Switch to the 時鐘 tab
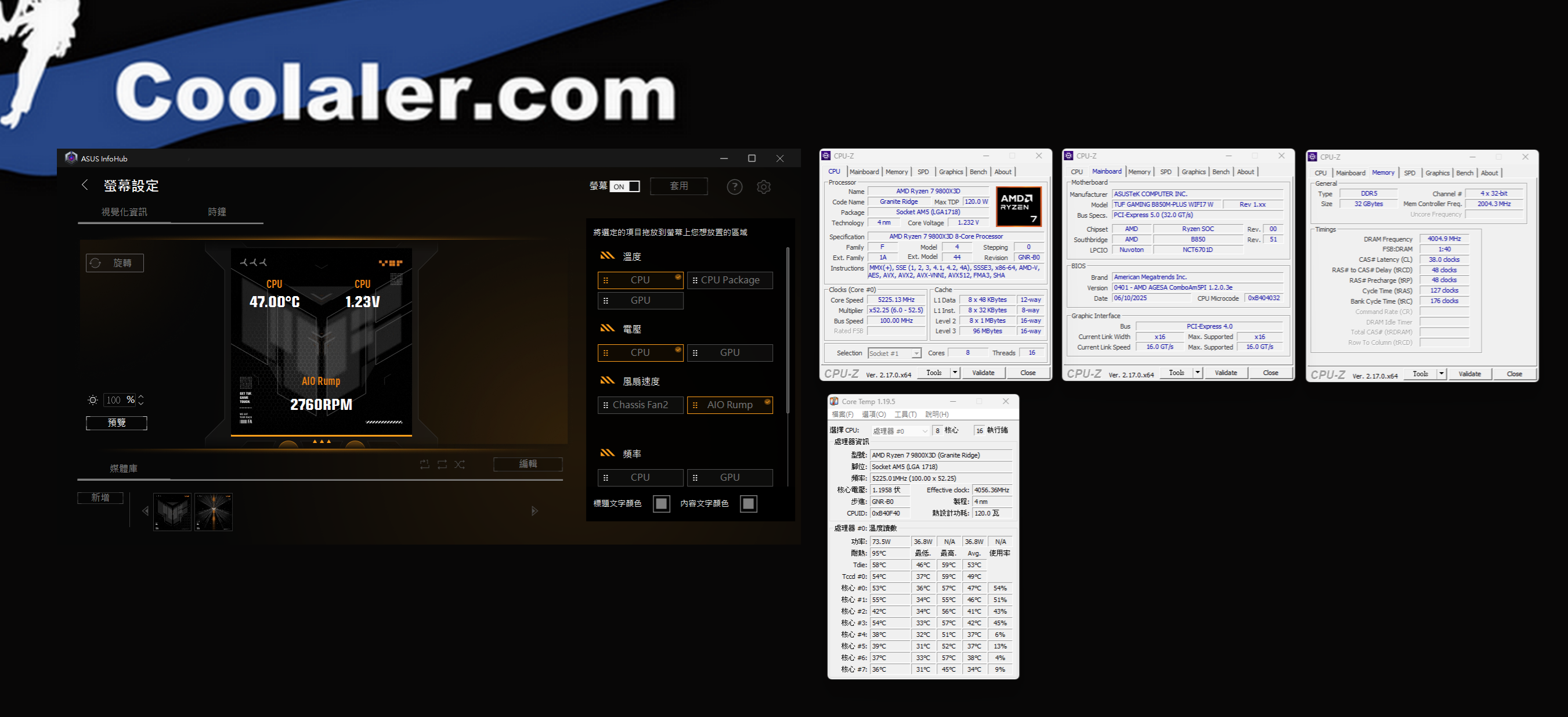 tap(216, 212)
